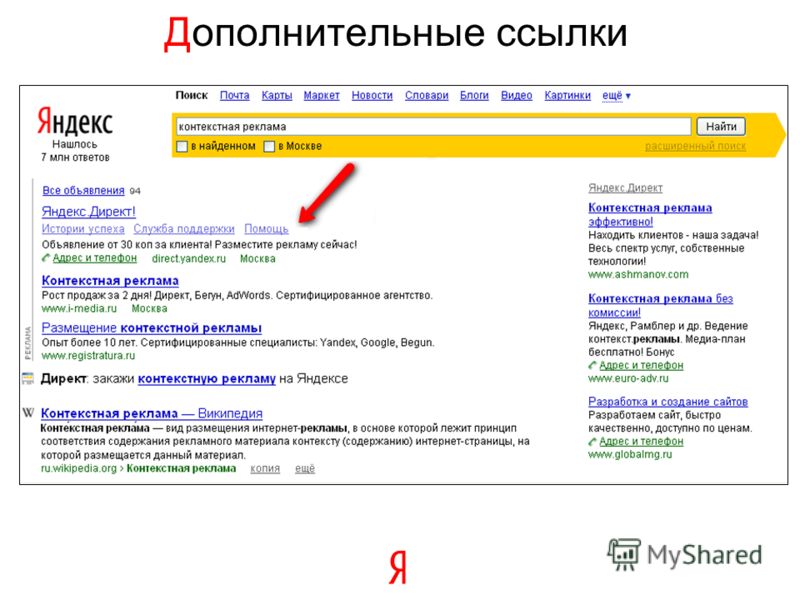This screenshot has height=600, width=800.
Task: Click the www.i-media.ru URL
Action: click(79, 309)
